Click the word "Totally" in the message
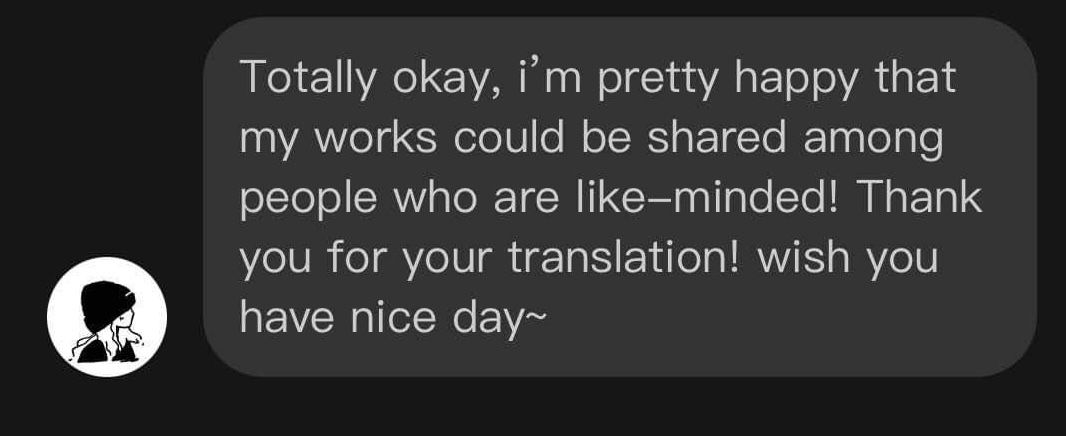Viewport: 1066px width, 436px height. click(x=308, y=80)
